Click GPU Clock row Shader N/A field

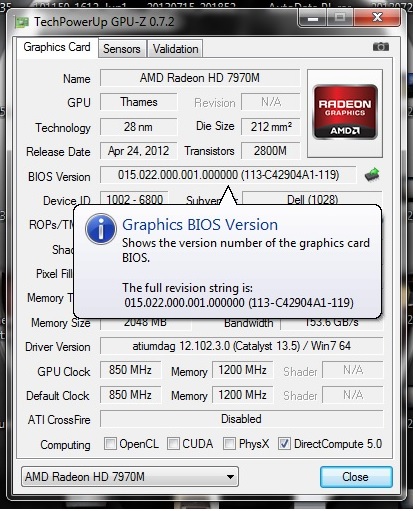tap(353, 370)
